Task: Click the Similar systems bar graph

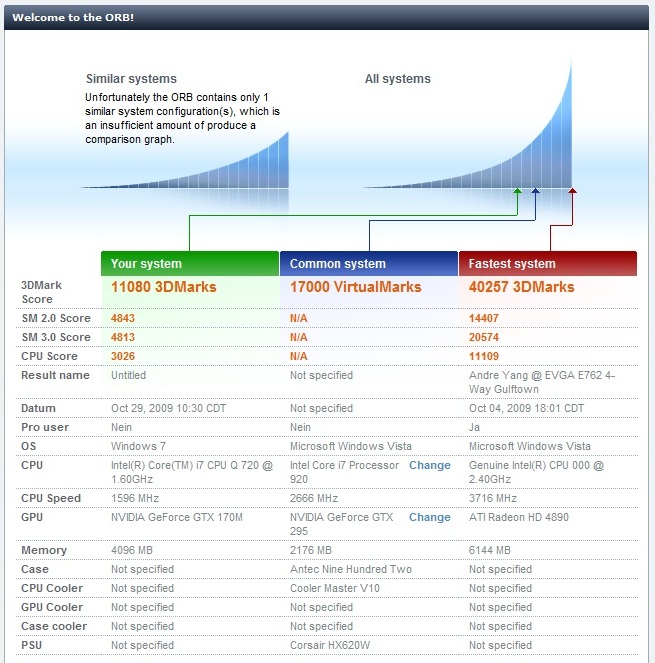Action: (x=186, y=161)
